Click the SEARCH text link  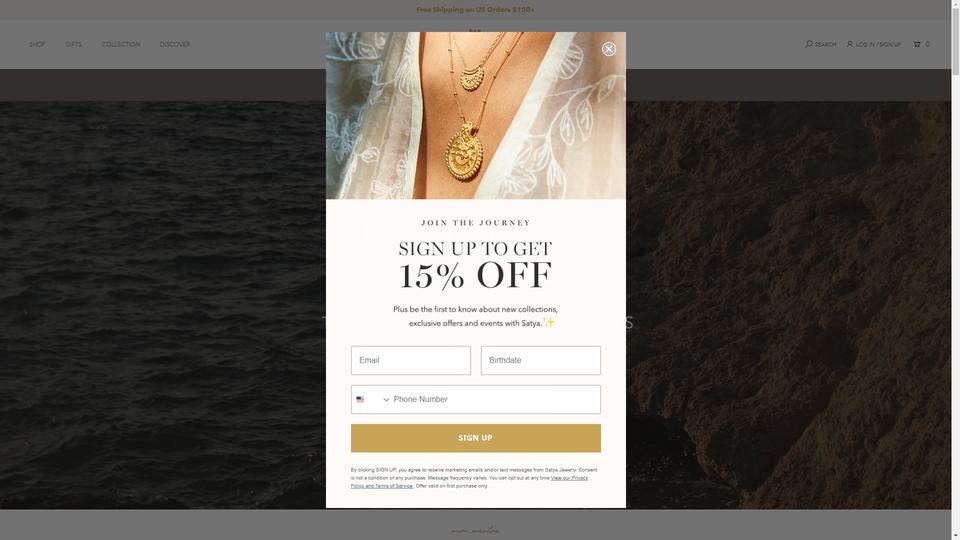[825, 45]
